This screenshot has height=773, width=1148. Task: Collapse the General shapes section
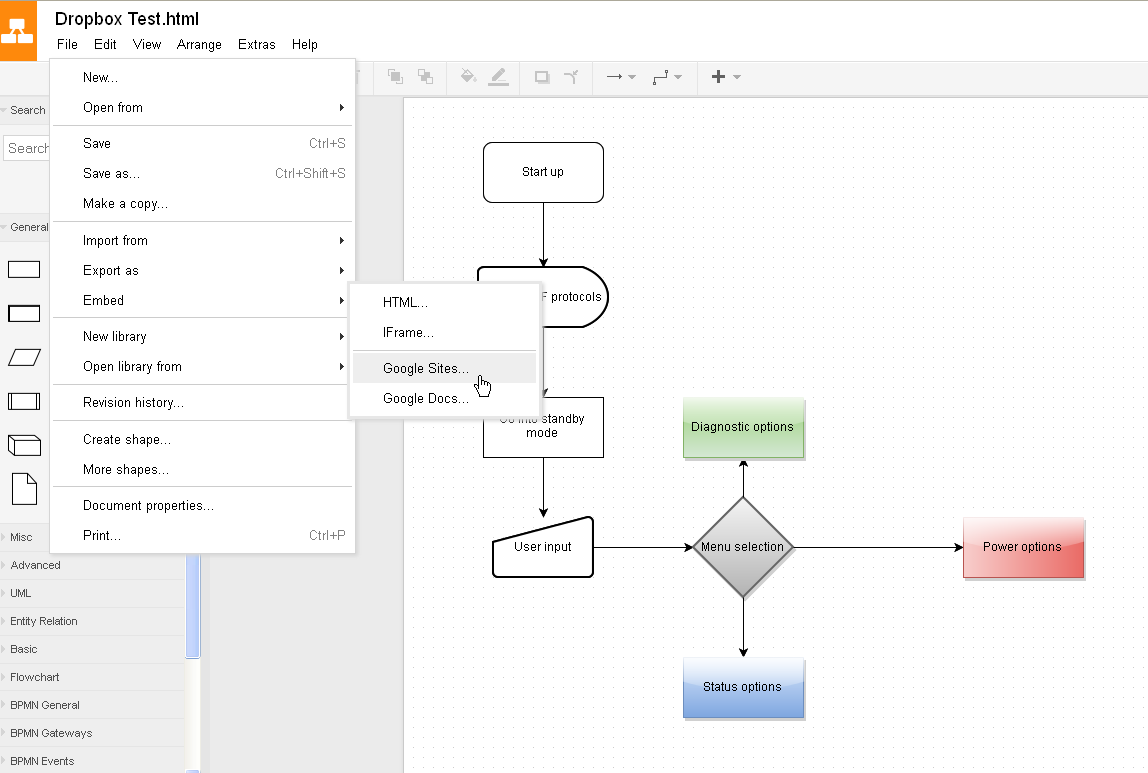(24, 227)
